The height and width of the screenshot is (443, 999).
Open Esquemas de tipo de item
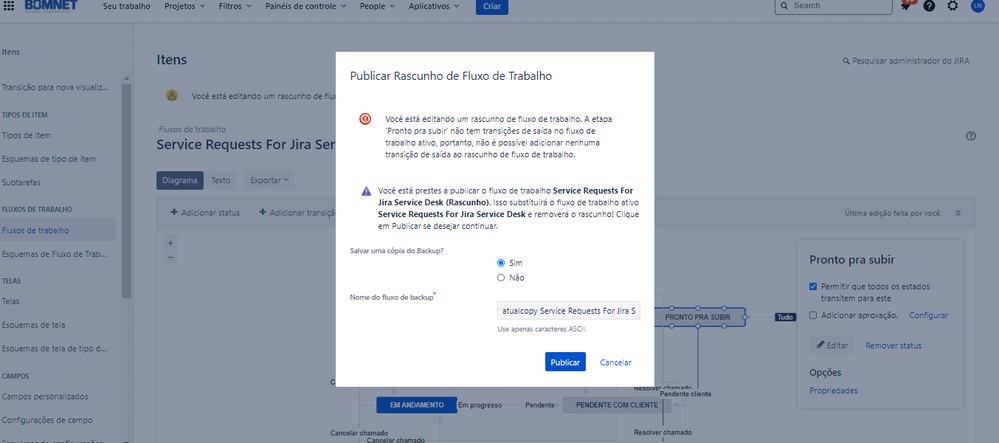49,159
